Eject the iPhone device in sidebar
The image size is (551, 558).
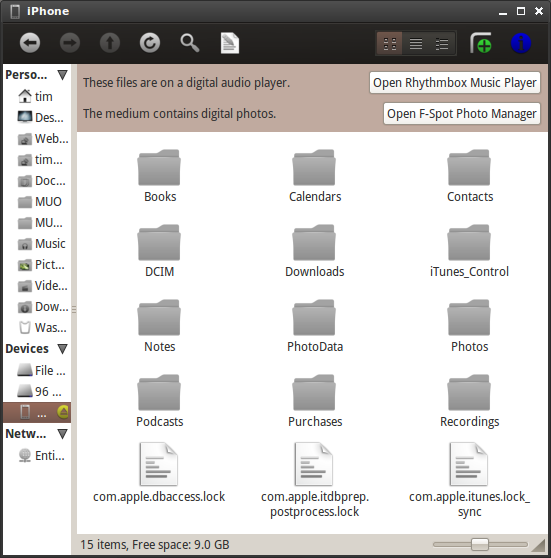click(63, 412)
